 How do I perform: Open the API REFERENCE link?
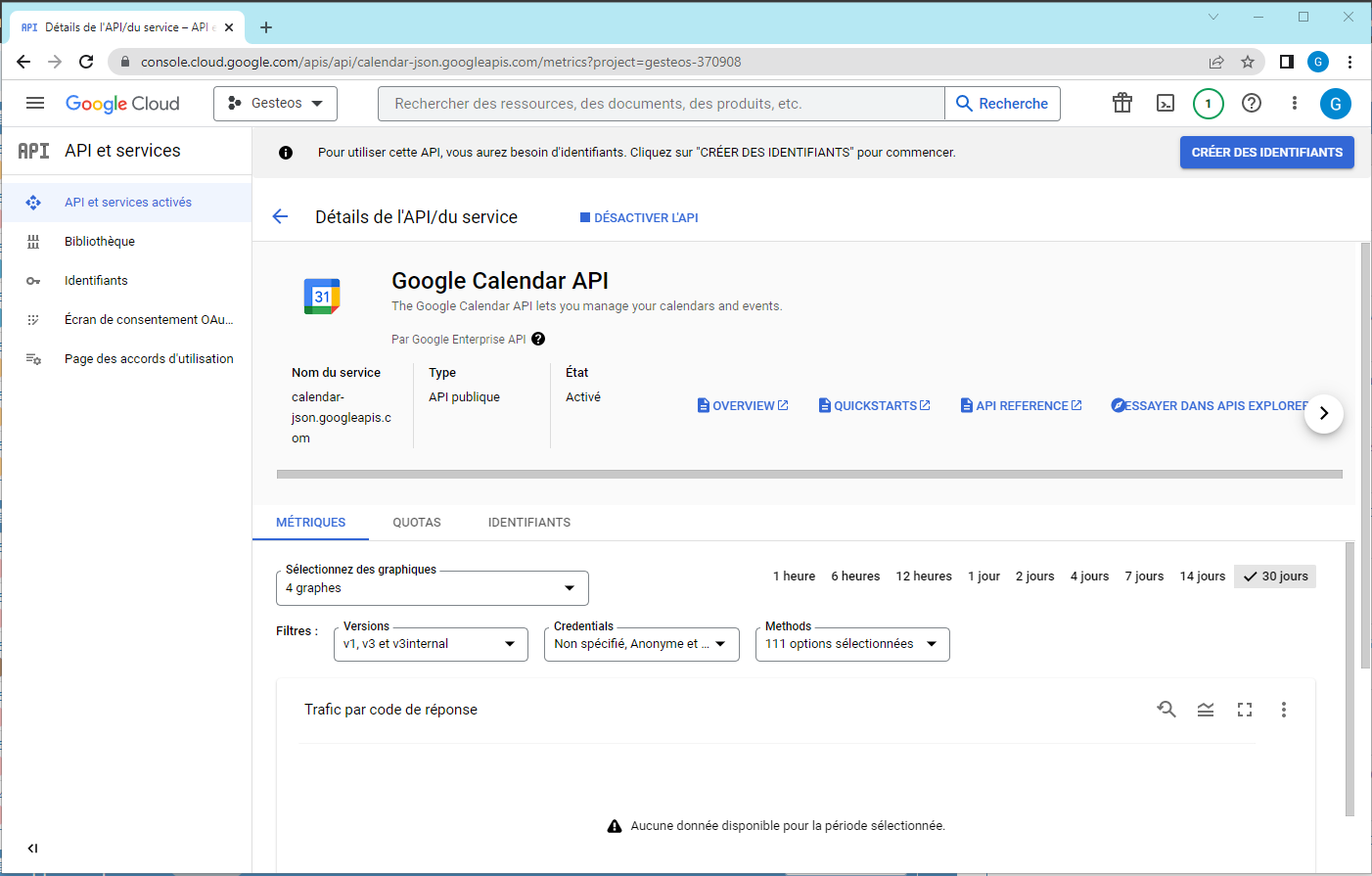pyautogui.click(x=1021, y=406)
